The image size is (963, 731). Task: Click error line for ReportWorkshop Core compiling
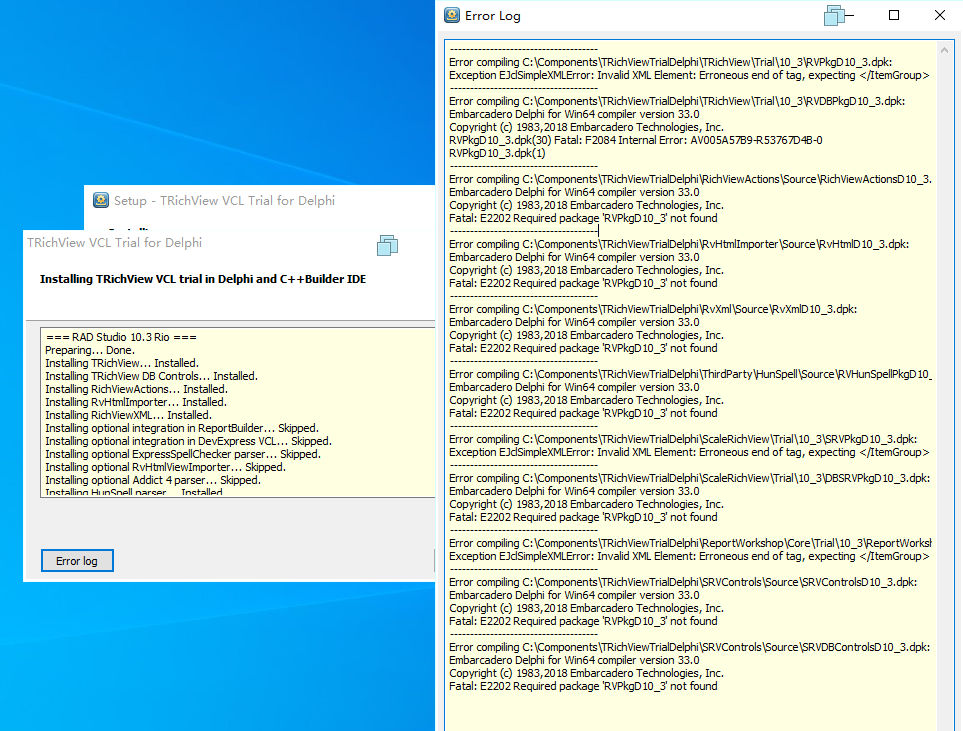[690, 543]
